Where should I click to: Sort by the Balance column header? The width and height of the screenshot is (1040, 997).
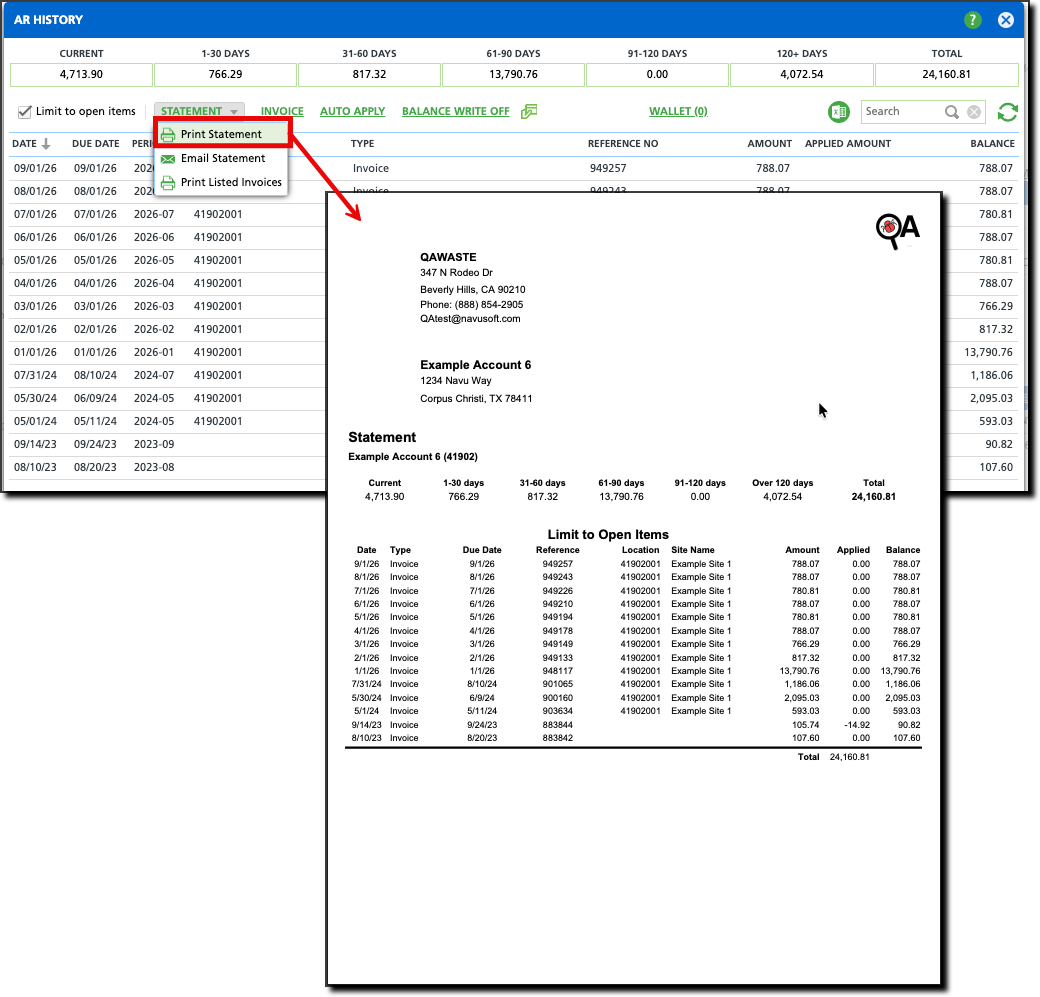click(x=992, y=143)
